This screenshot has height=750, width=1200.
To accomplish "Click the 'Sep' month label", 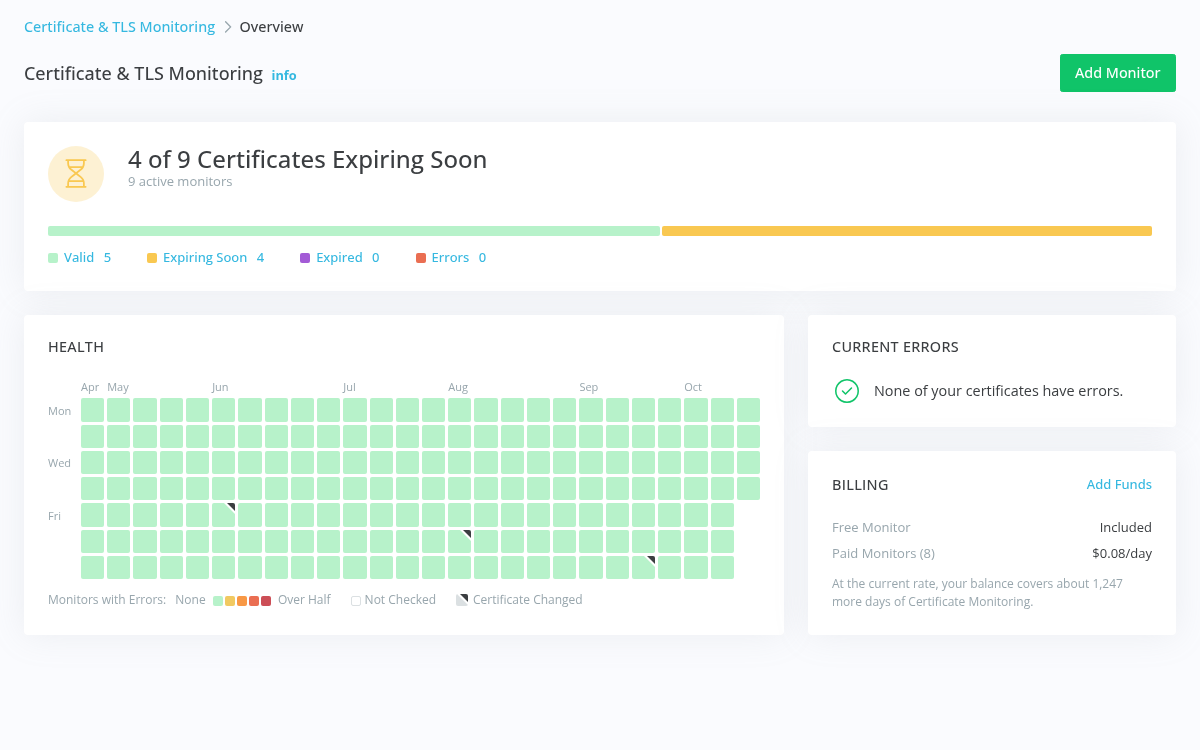I will tap(588, 387).
